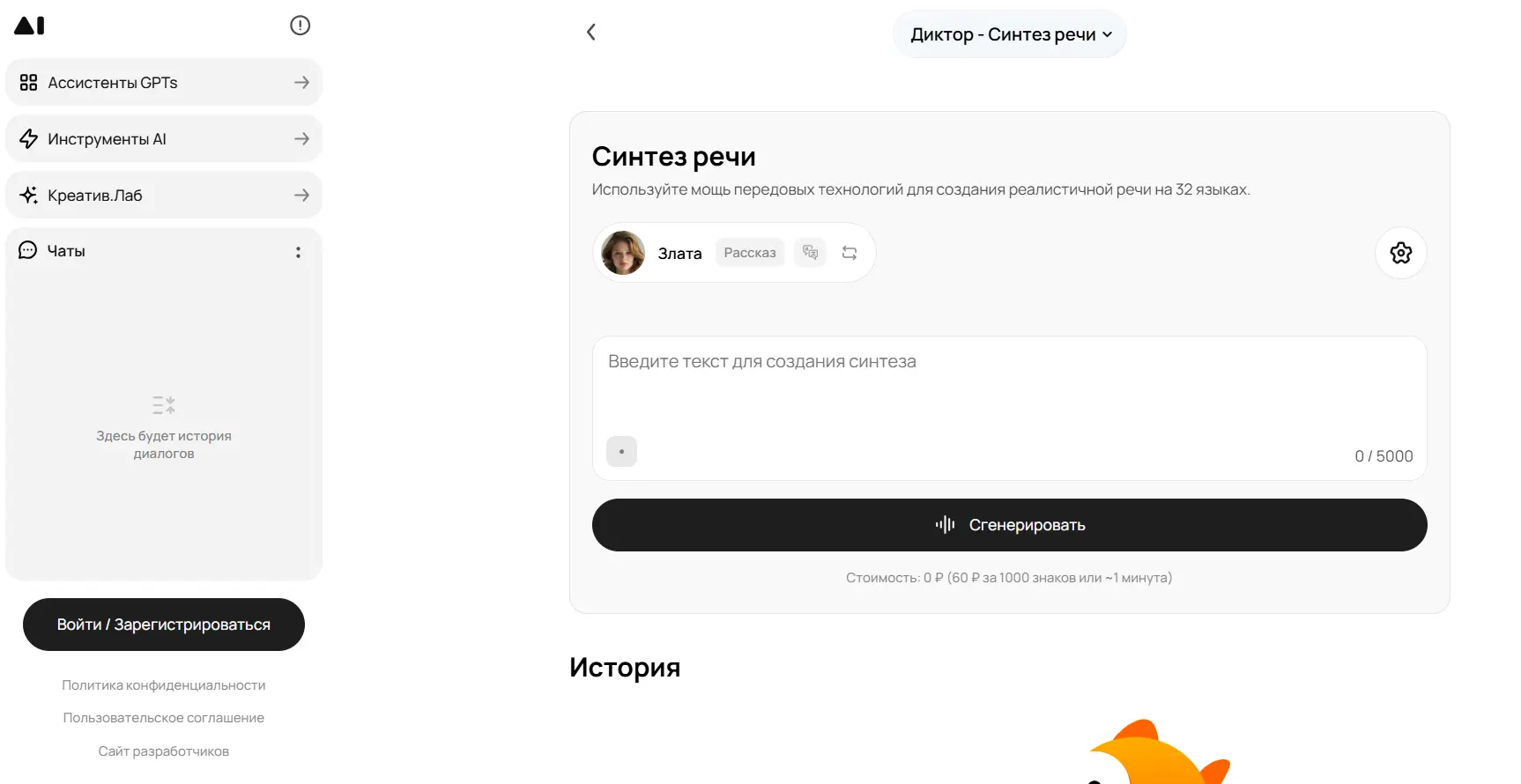Click the AI logo in the sidebar
The height and width of the screenshot is (784, 1521).
29,26
